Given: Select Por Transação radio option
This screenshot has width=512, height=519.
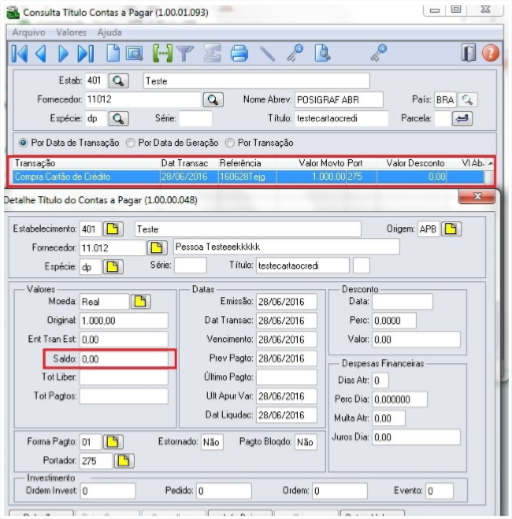Looking at the screenshot, I should (x=230, y=143).
